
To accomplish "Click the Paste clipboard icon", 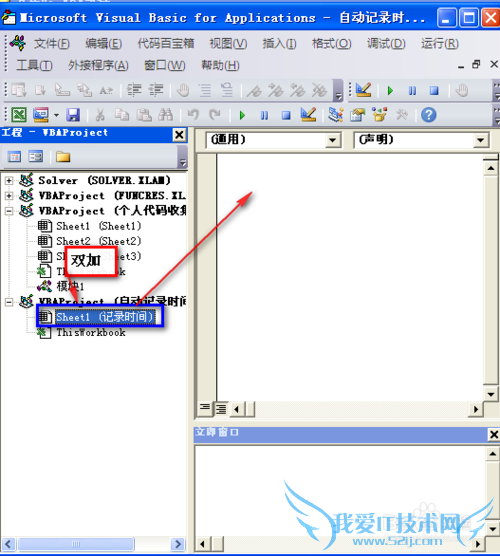I will pos(144,115).
